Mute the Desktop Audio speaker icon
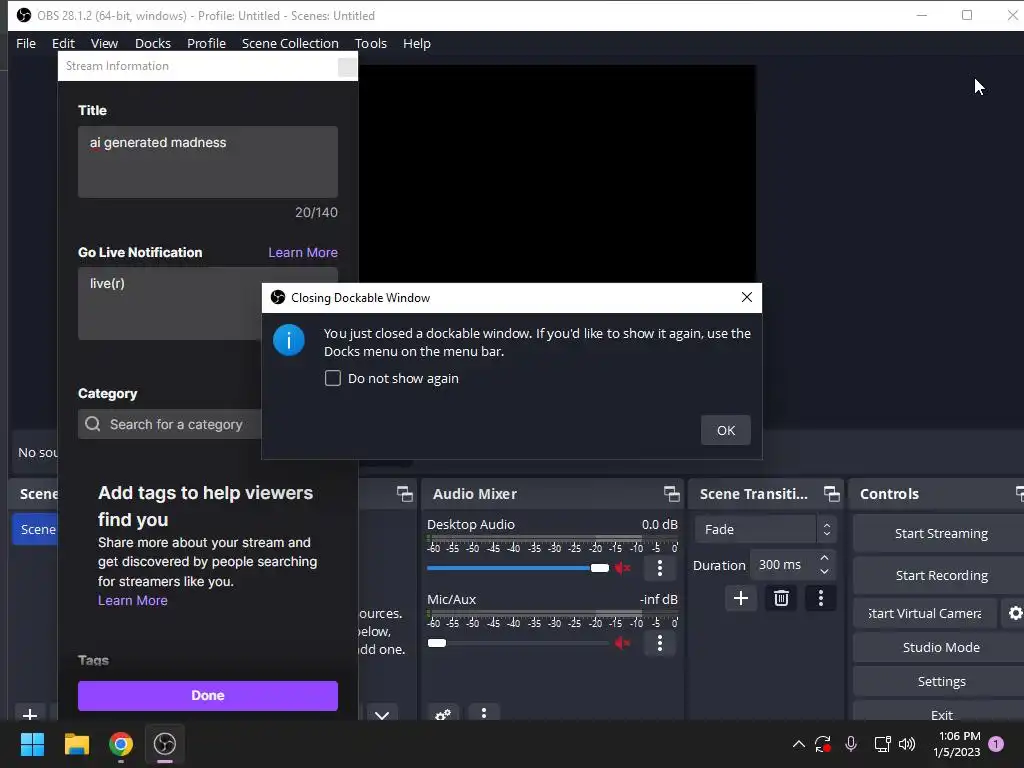The image size is (1024, 768). click(x=622, y=568)
